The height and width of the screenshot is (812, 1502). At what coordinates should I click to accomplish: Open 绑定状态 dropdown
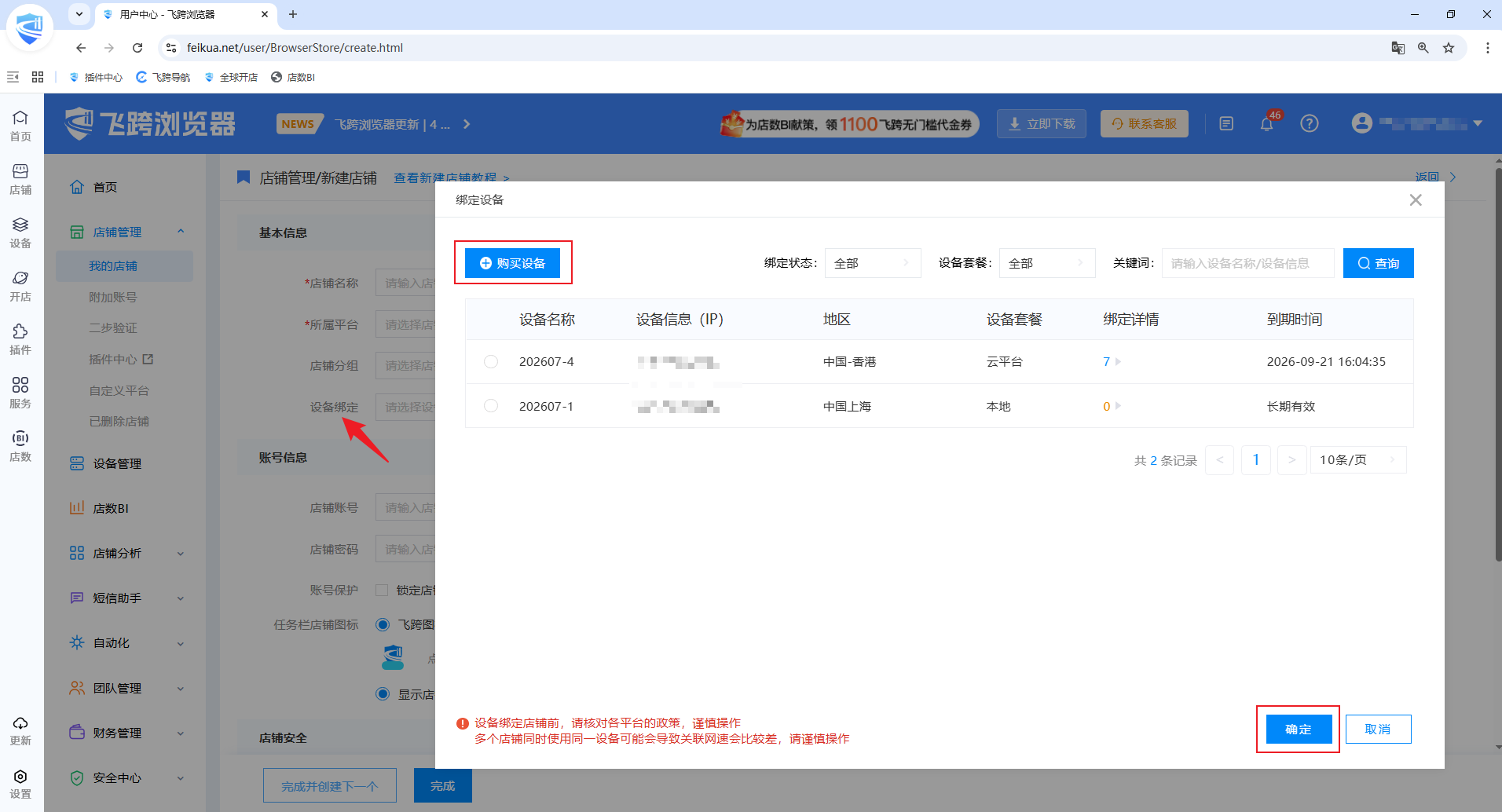pyautogui.click(x=873, y=263)
